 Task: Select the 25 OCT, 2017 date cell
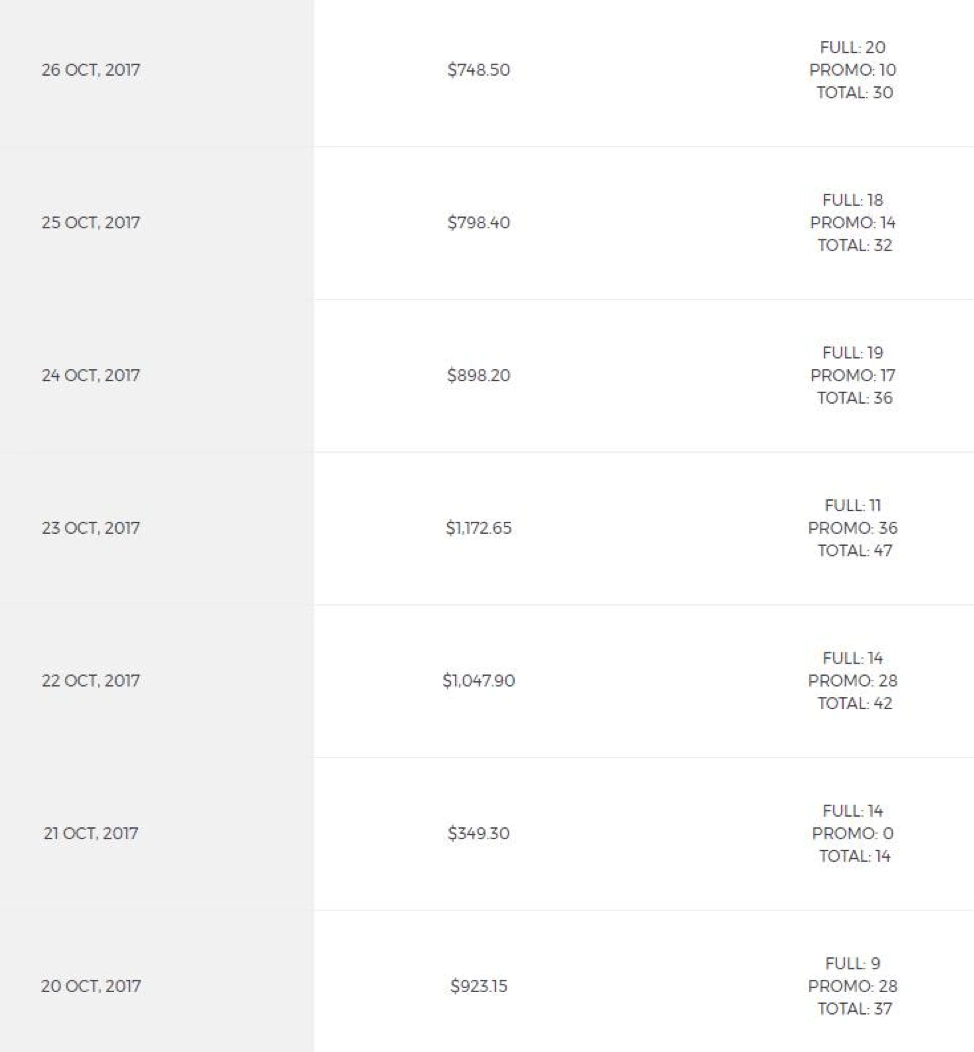pos(91,223)
